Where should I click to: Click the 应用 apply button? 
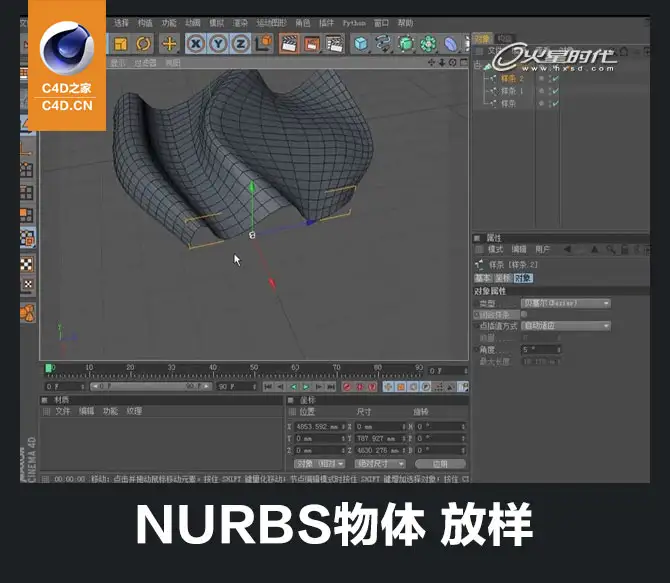(441, 464)
